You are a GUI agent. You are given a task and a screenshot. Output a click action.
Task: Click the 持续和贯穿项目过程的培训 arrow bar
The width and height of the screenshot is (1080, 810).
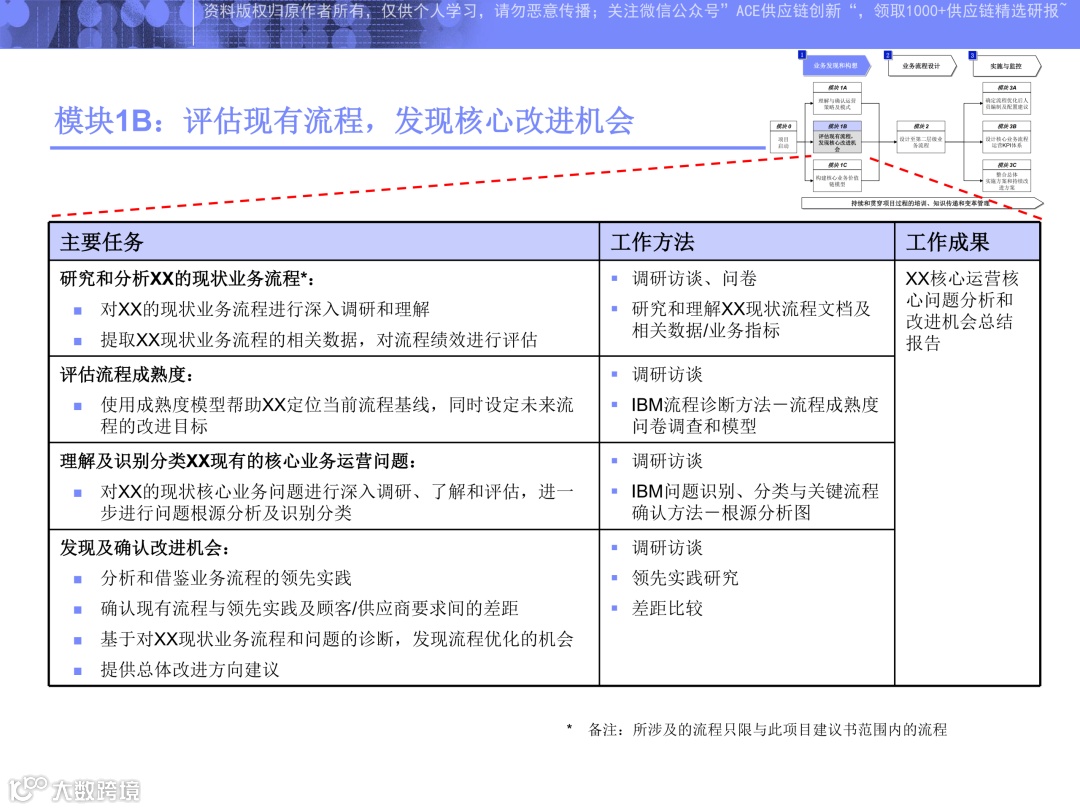point(922,203)
